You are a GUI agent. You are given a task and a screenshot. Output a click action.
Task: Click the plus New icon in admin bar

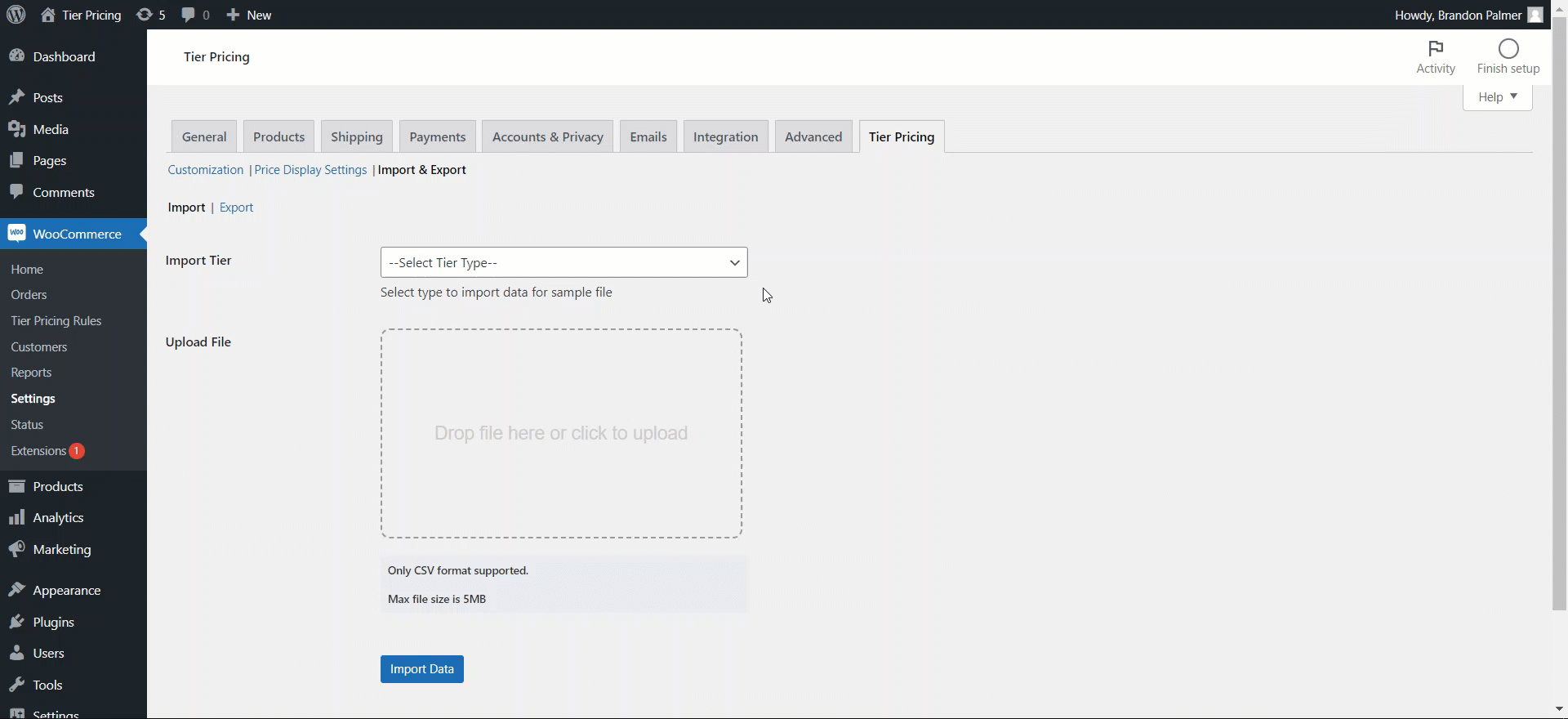(x=233, y=15)
